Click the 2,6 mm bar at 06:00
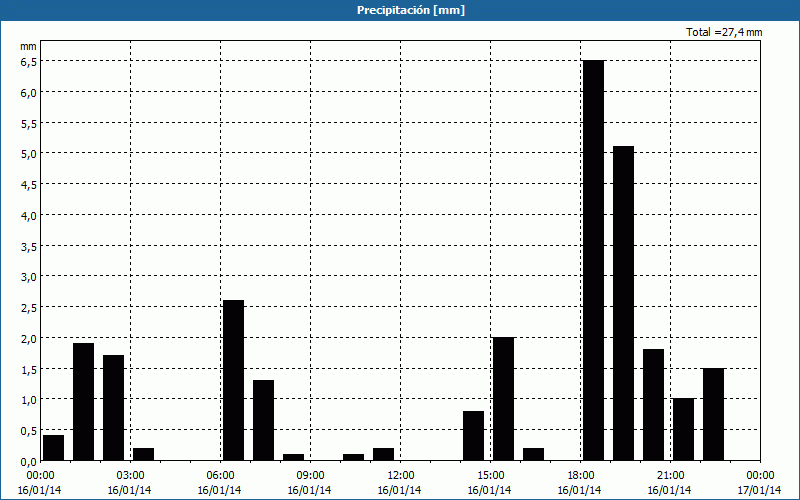This screenshot has width=800, height=500. (x=234, y=380)
